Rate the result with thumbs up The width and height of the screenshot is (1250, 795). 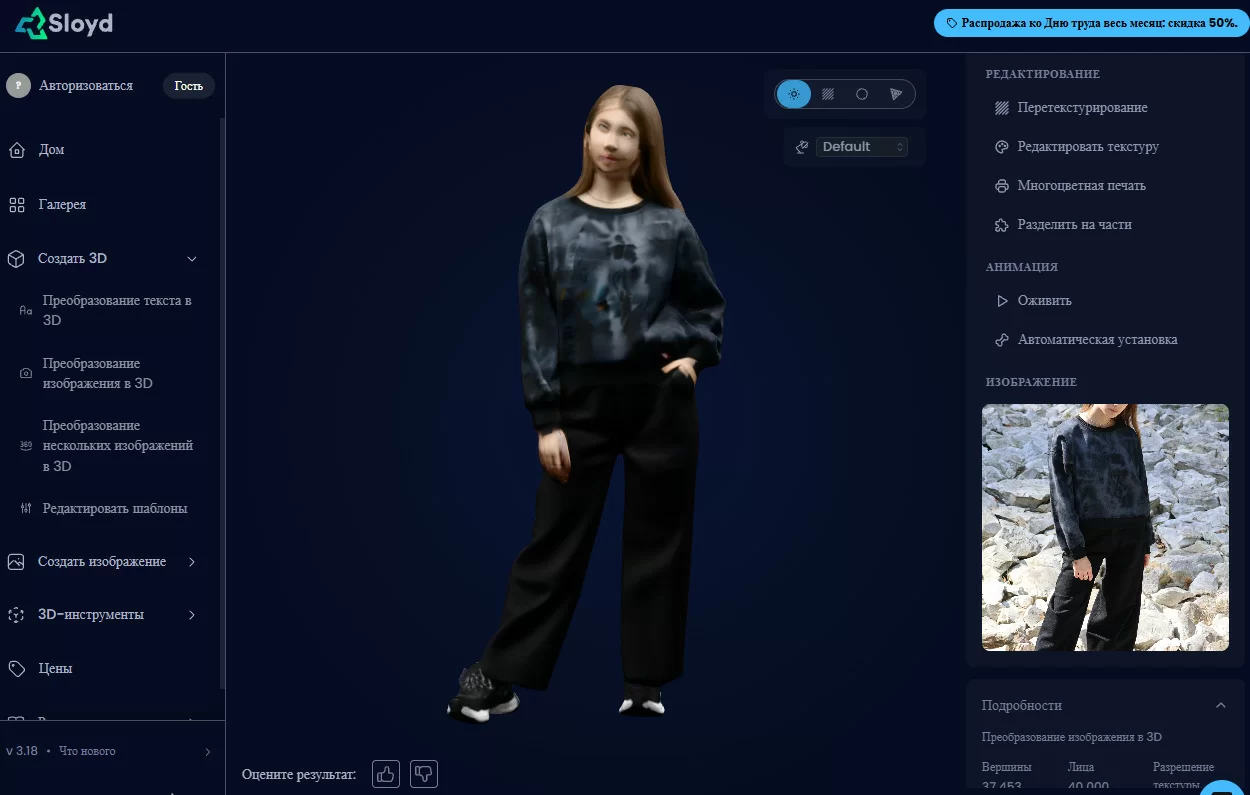tap(386, 773)
